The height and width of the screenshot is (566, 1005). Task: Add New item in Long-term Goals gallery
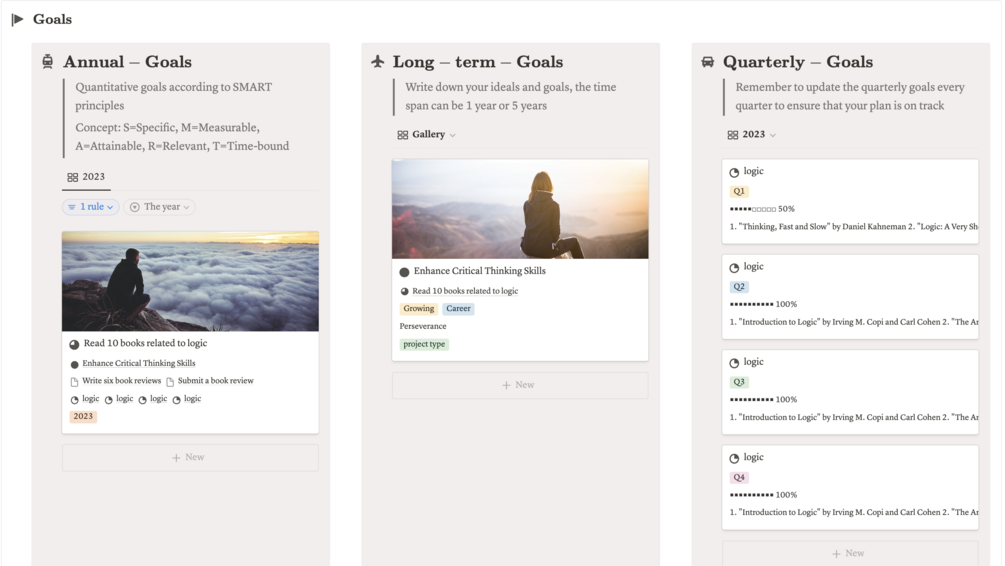pyautogui.click(x=520, y=385)
